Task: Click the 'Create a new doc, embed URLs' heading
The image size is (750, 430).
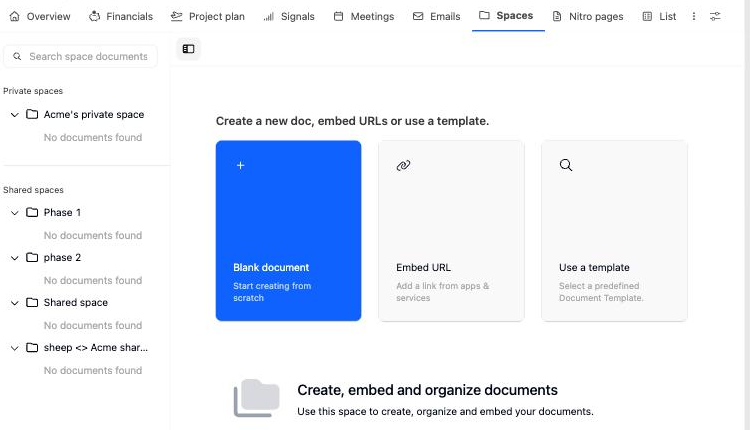Action: click(352, 121)
